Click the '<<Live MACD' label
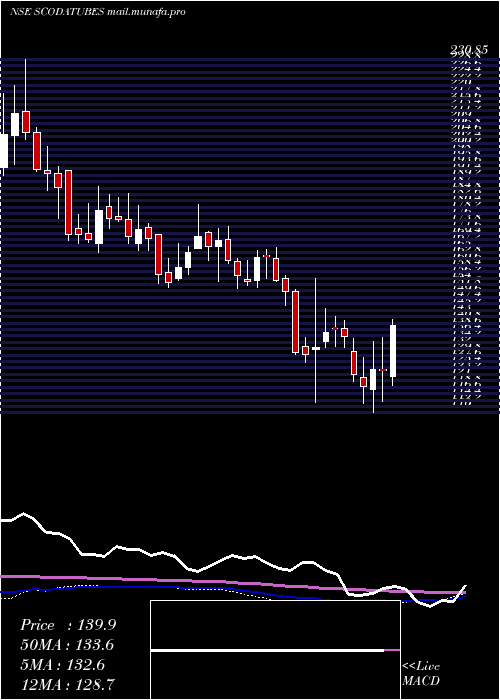The image size is (500, 700). [x=421, y=674]
